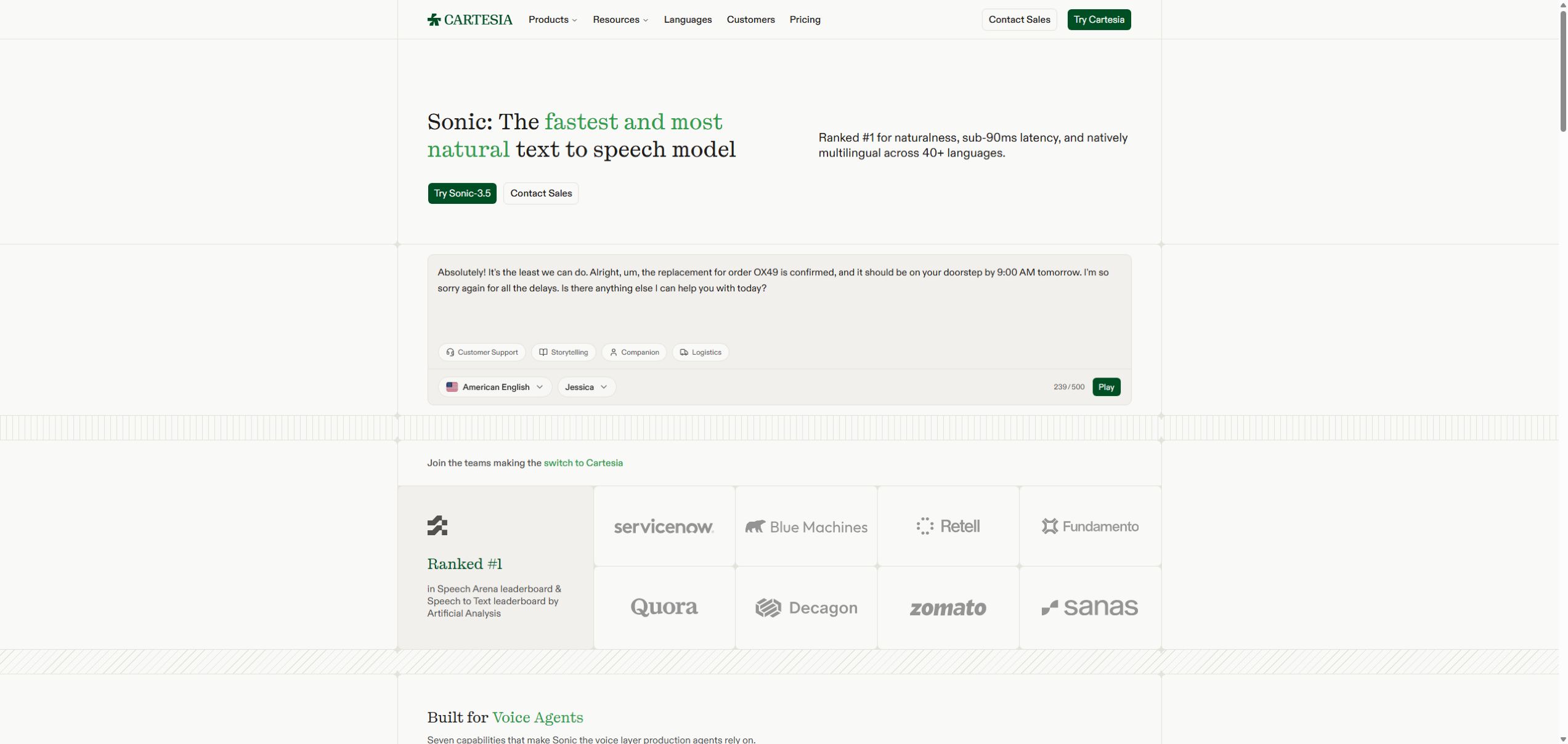The width and height of the screenshot is (1568, 744).
Task: Click the Zomato logo
Action: [948, 608]
